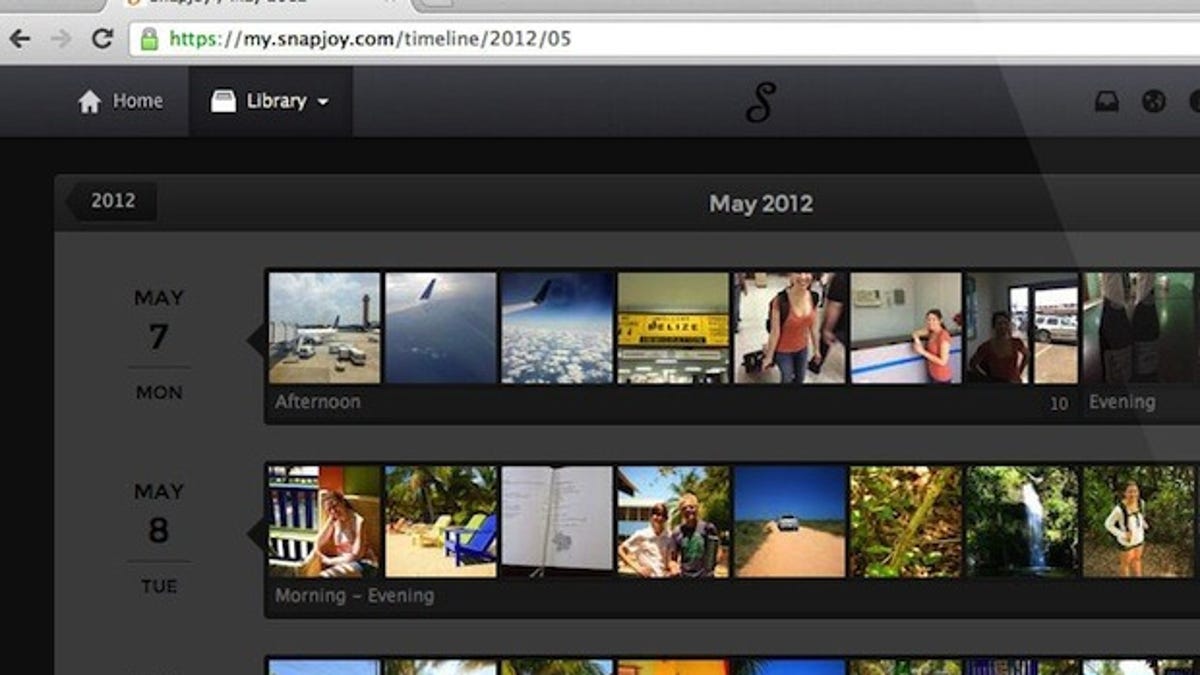The width and height of the screenshot is (1200, 675).
Task: Click the globe icon in the header
Action: click(x=1154, y=101)
